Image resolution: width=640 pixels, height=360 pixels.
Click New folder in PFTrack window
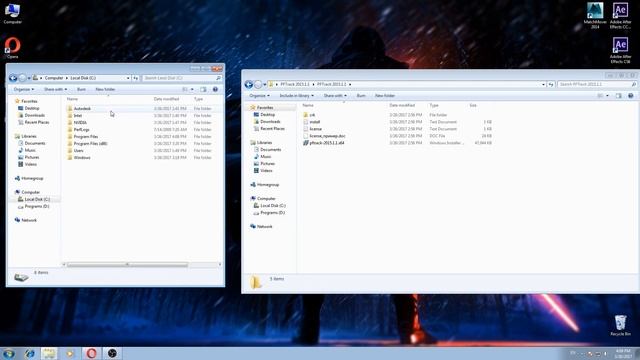pos(384,96)
